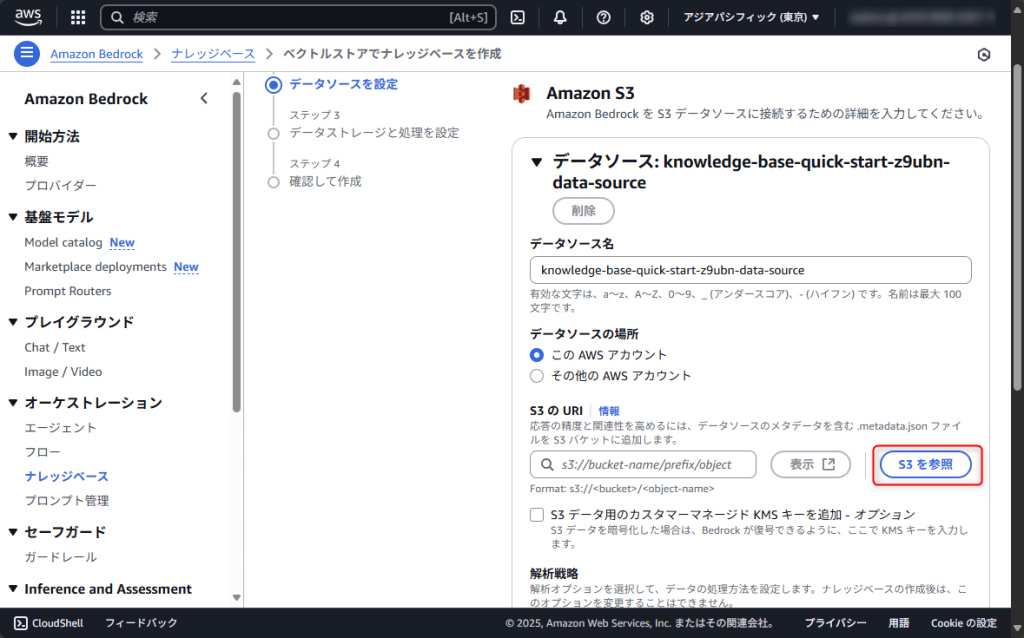Open the 用語 footer link

[899, 623]
